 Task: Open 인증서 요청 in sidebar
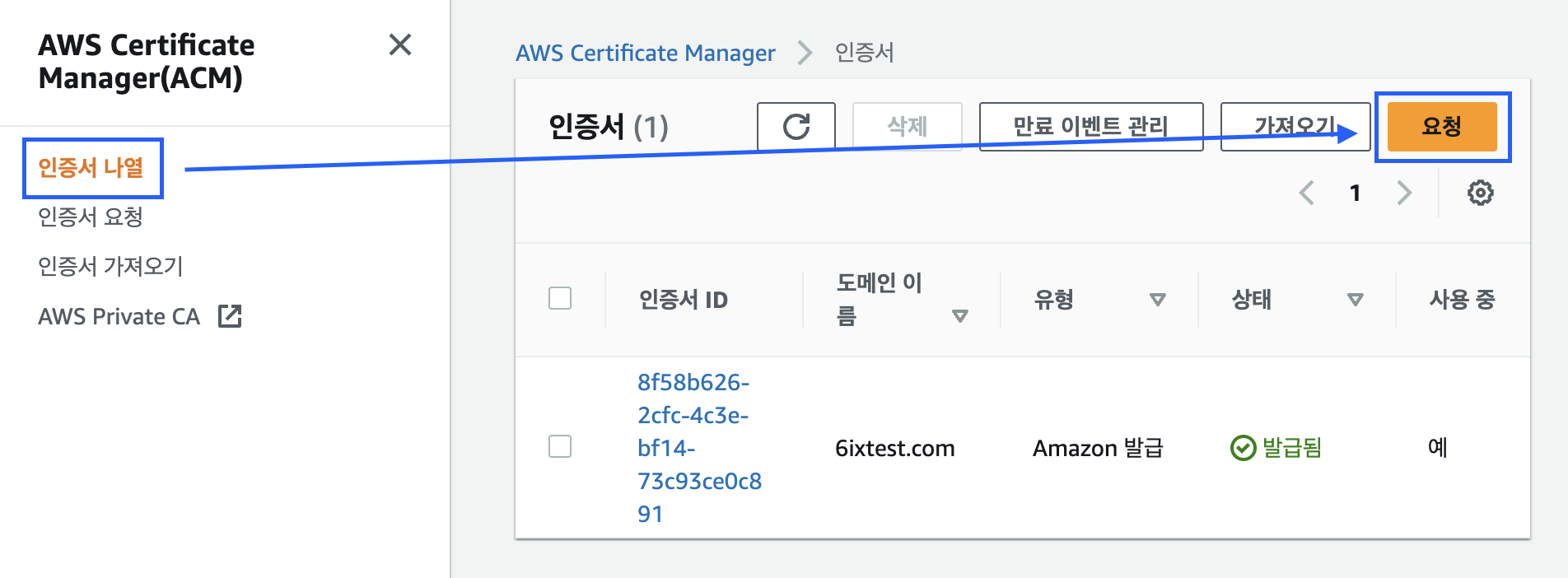91,217
